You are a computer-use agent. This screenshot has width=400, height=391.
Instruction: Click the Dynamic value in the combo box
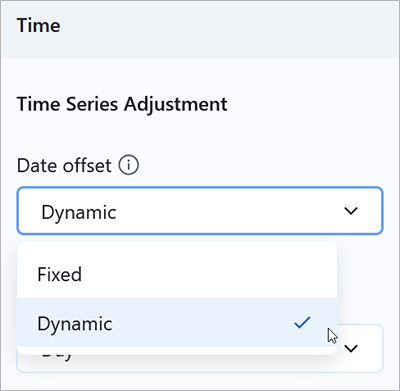[x=79, y=212]
